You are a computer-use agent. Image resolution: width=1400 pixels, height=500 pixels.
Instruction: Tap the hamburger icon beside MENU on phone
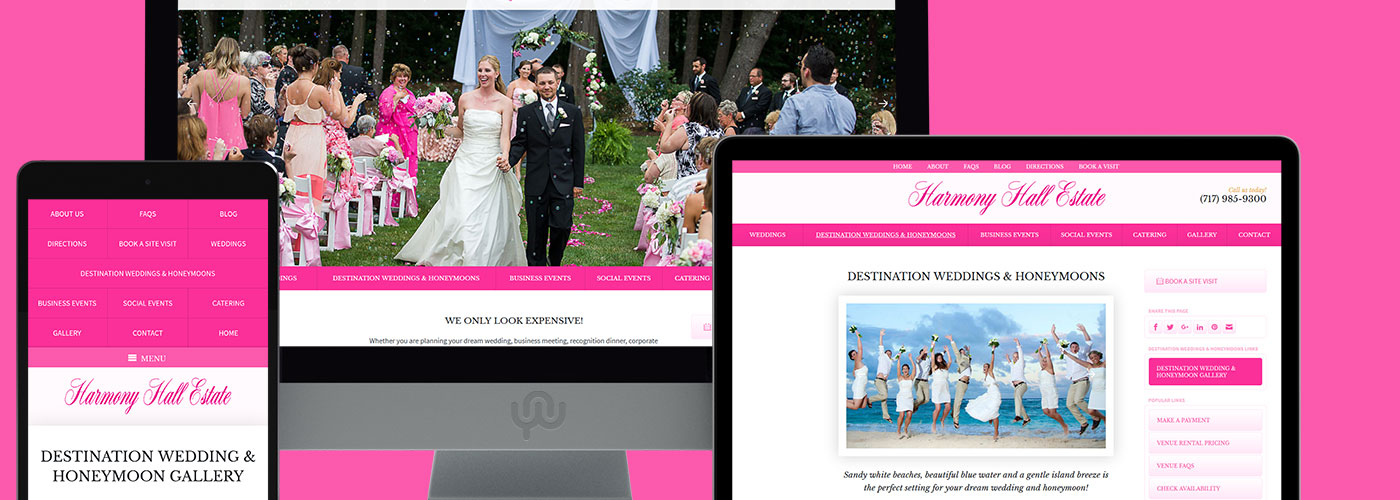[x=133, y=358]
